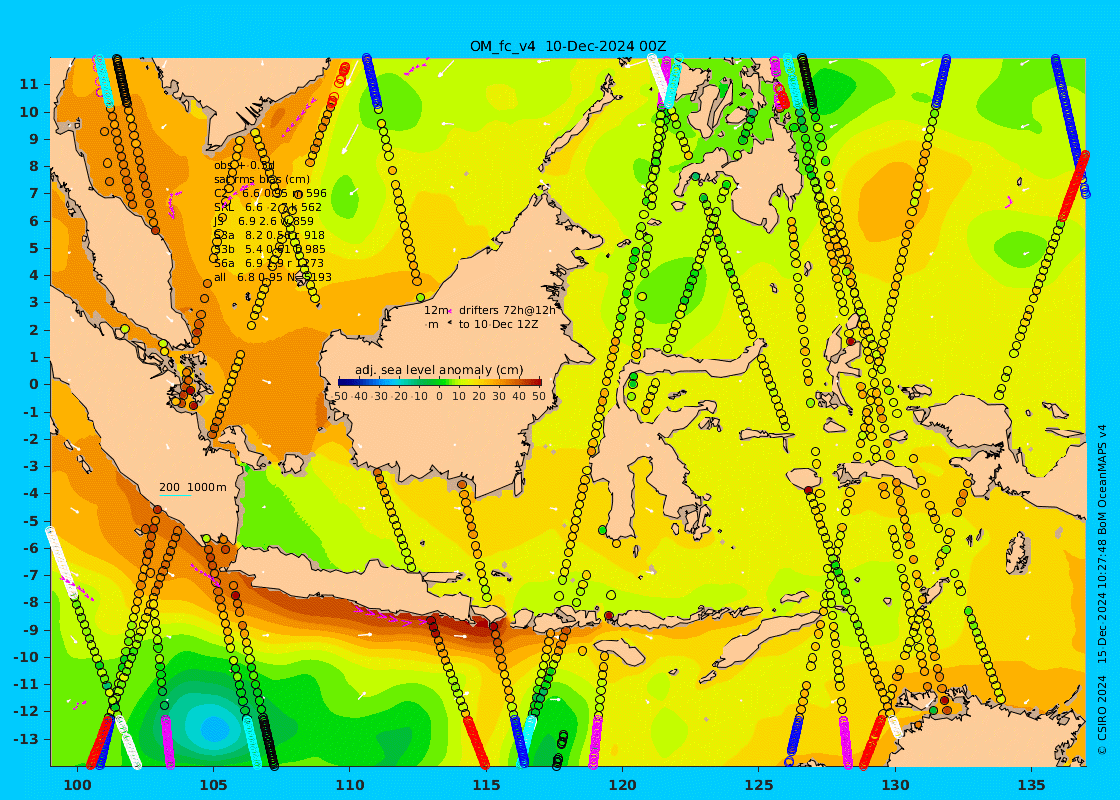Click the latitude axis label "1"
Viewport: 1120px width, 800px height.
coord(33,357)
